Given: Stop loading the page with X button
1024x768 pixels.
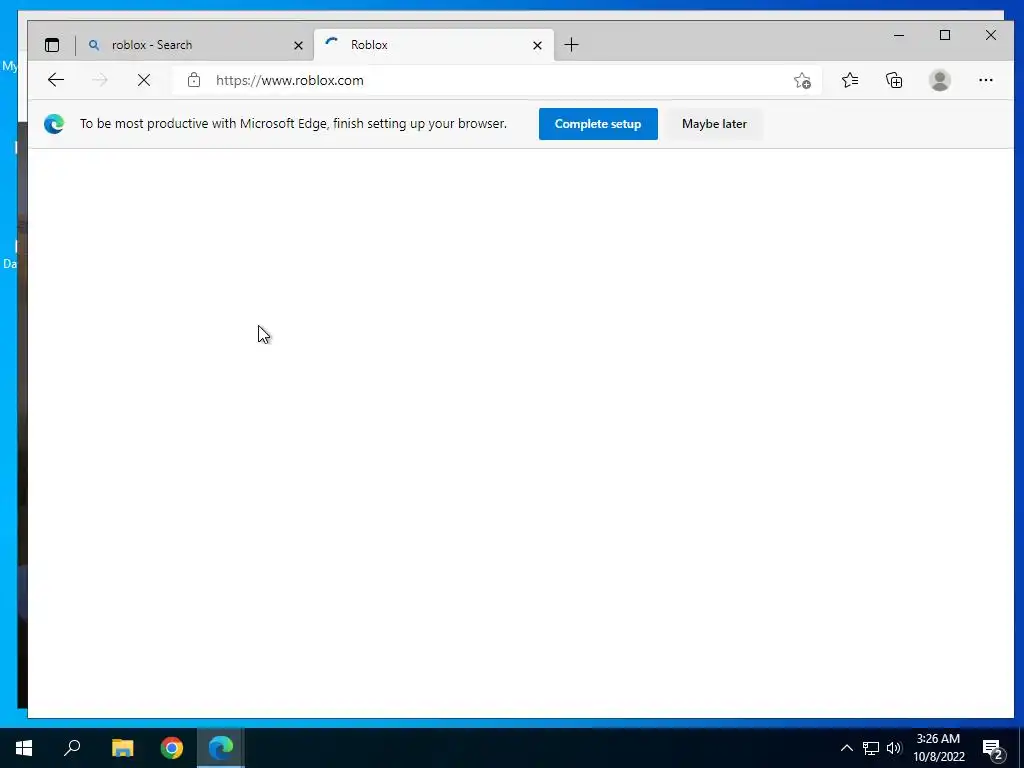Looking at the screenshot, I should 144,80.
